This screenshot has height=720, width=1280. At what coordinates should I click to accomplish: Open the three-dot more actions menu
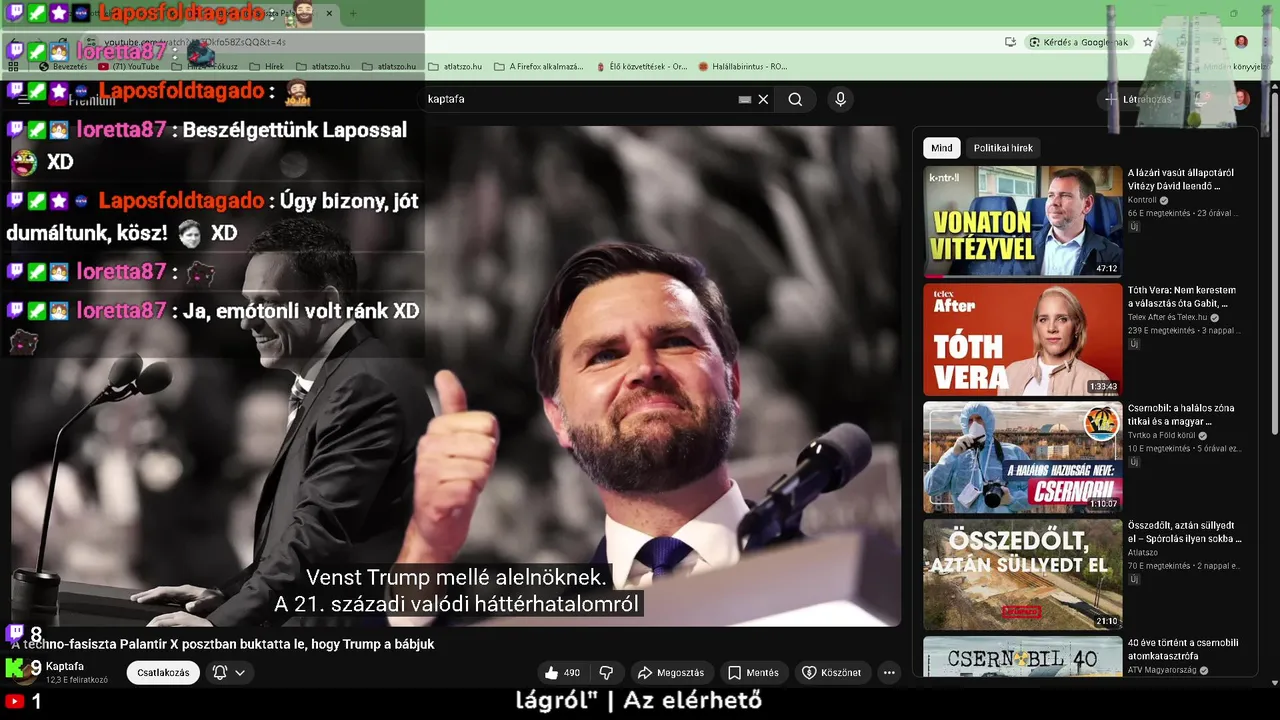click(889, 673)
